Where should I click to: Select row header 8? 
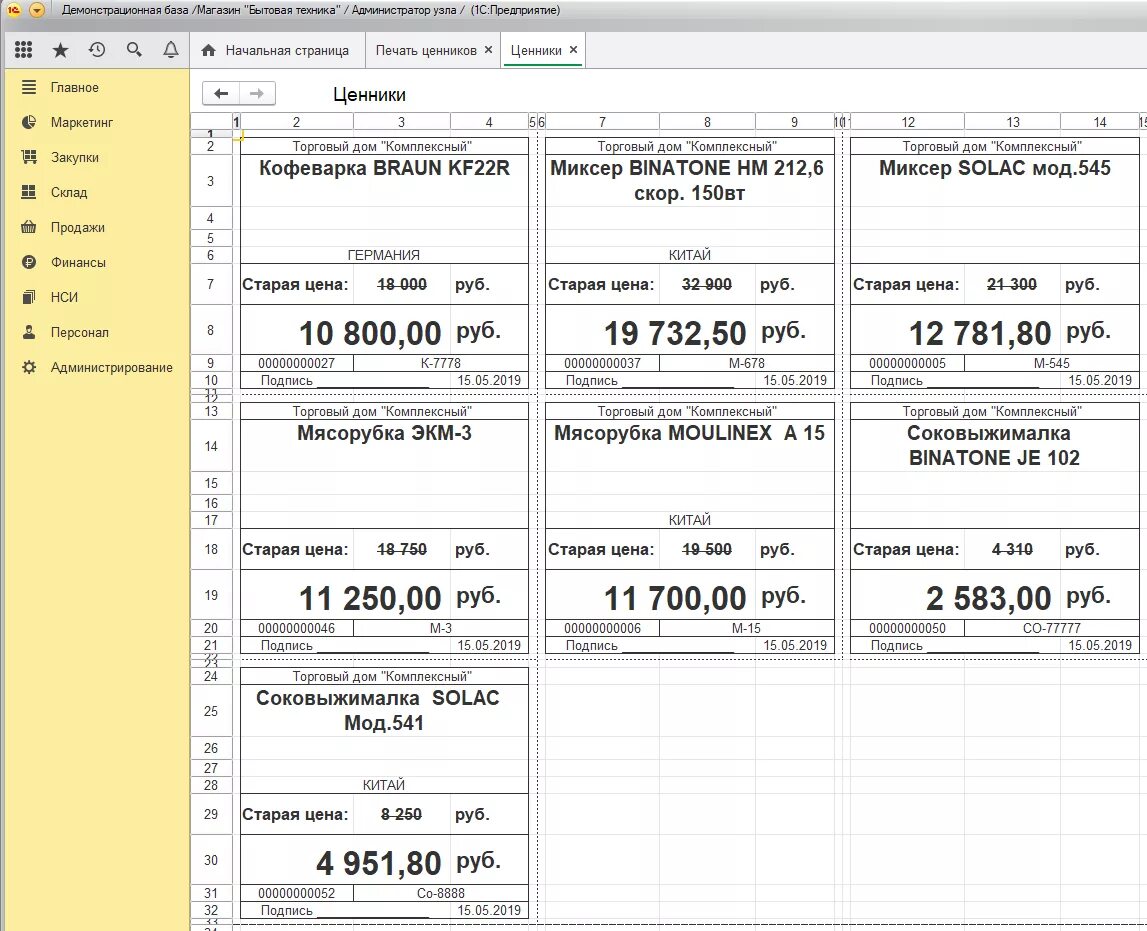click(x=211, y=330)
